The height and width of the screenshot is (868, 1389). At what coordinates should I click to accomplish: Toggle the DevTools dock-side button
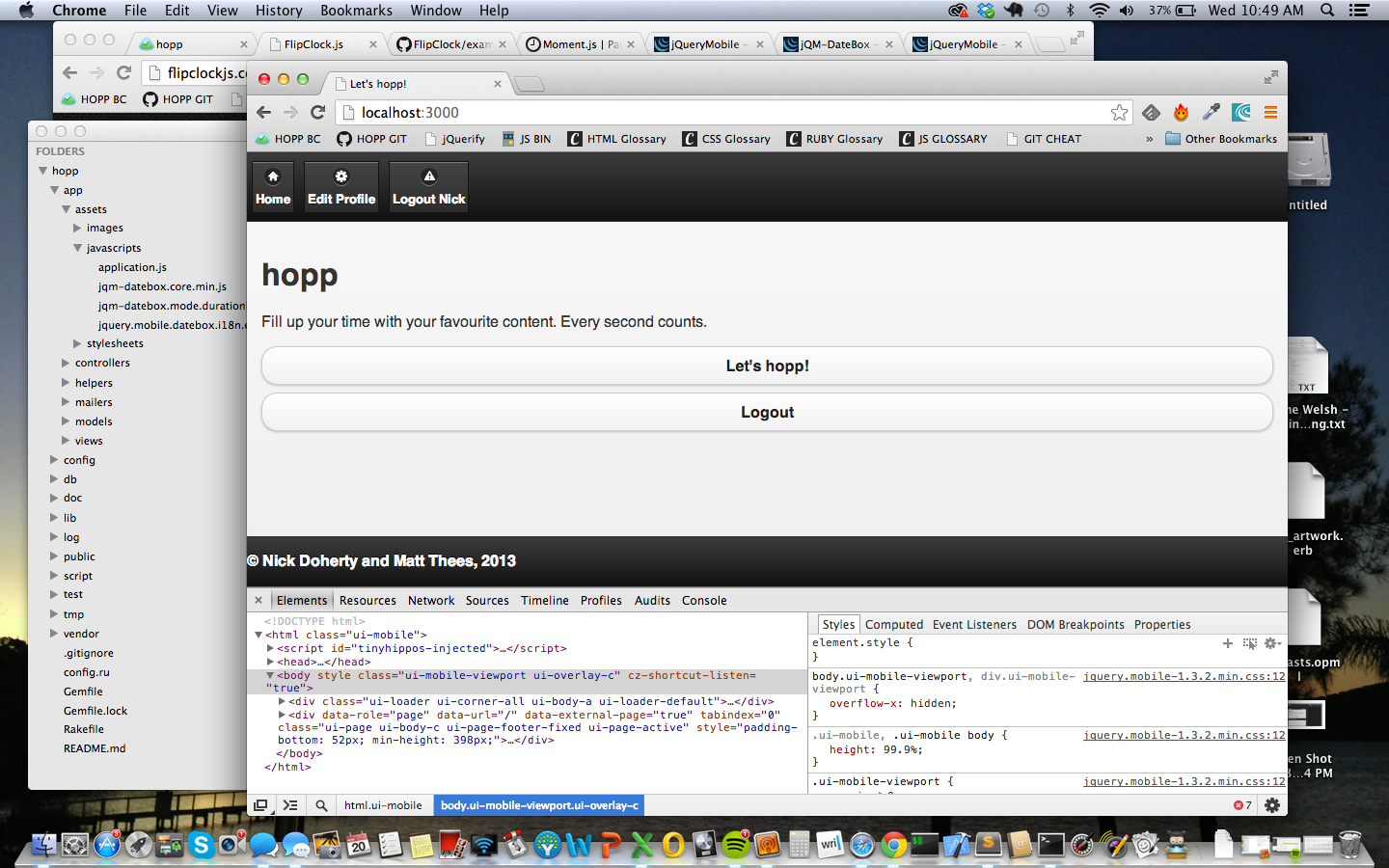260,805
